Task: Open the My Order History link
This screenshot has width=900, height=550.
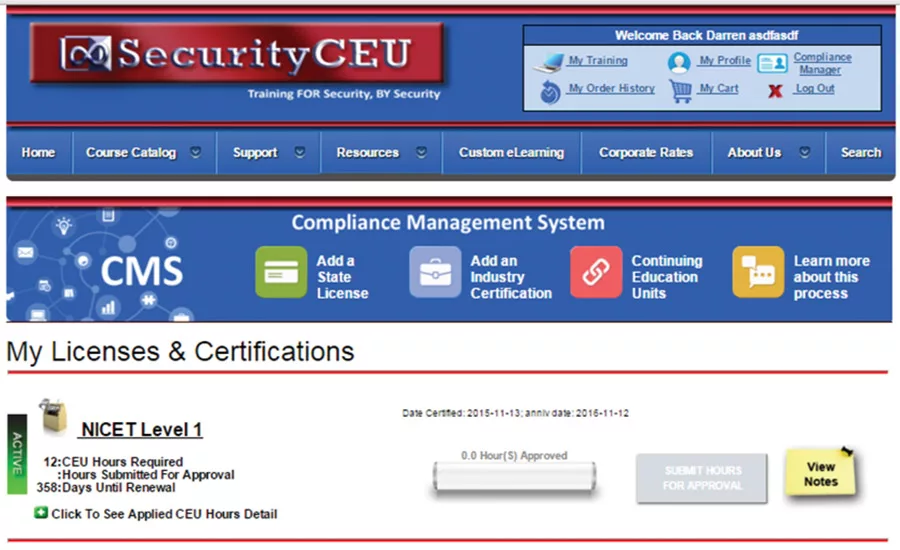Action: tap(611, 88)
